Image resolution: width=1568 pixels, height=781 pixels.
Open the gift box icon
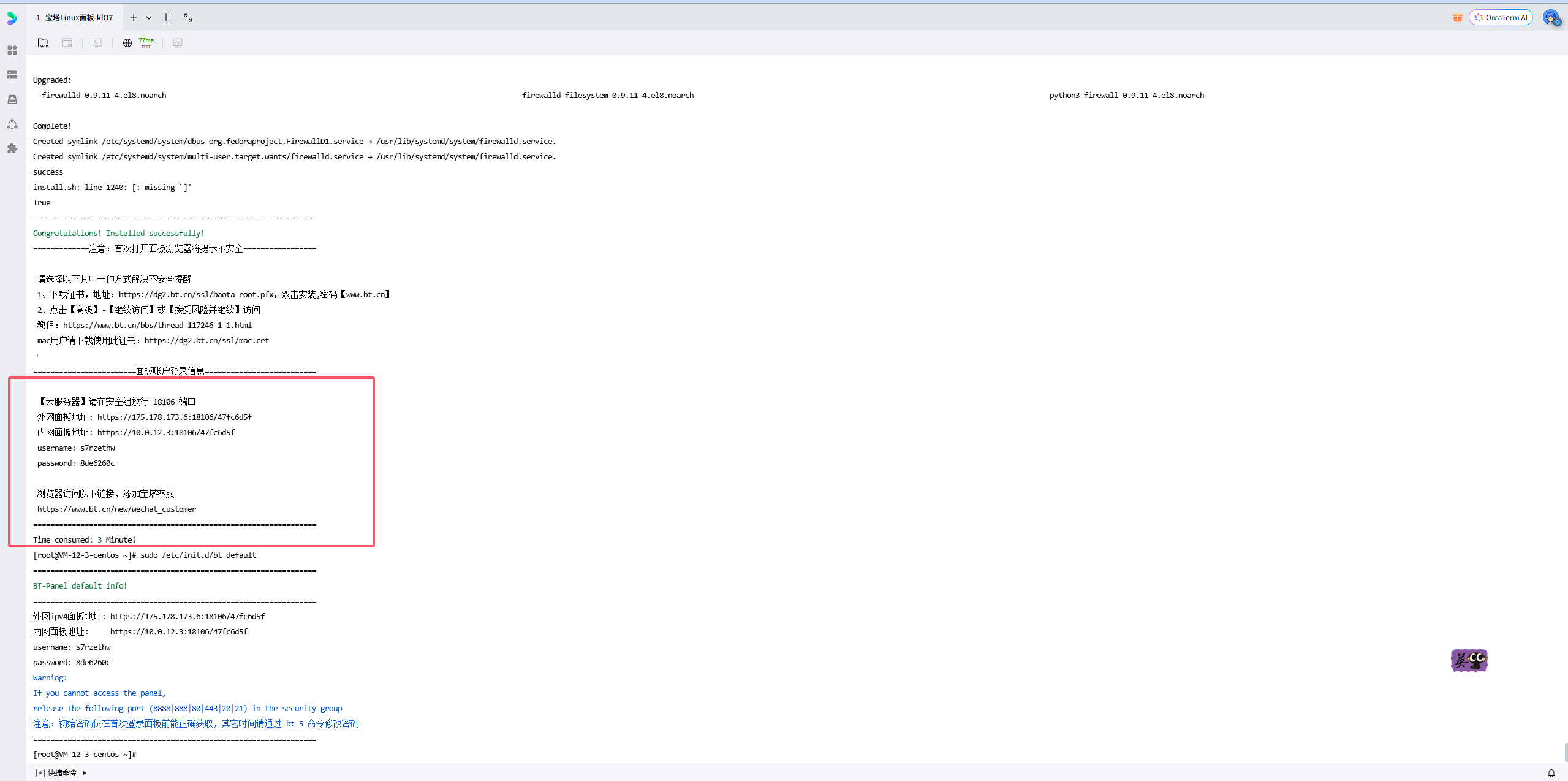[x=1458, y=18]
